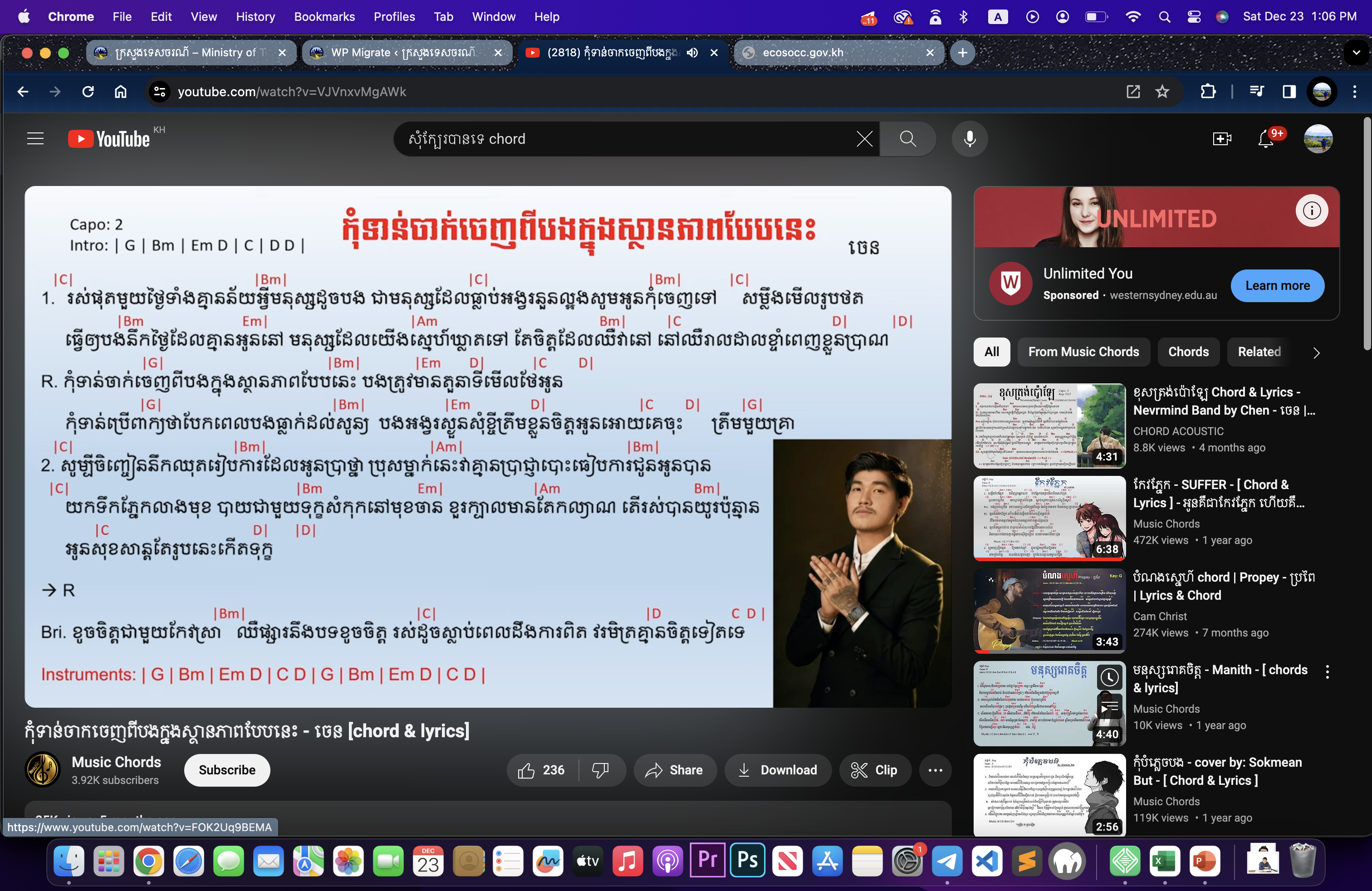
Task: Click the search magnifier button
Action: pyautogui.click(x=907, y=139)
